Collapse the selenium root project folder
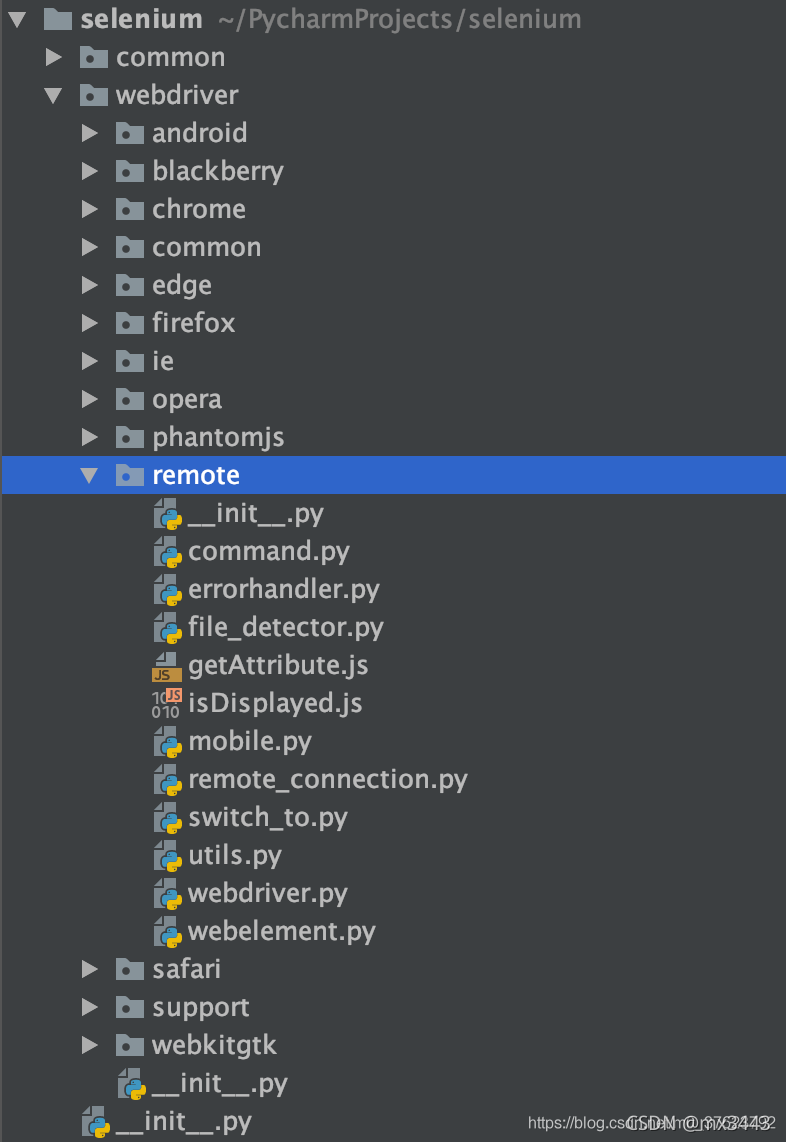 pyautogui.click(x=17, y=19)
